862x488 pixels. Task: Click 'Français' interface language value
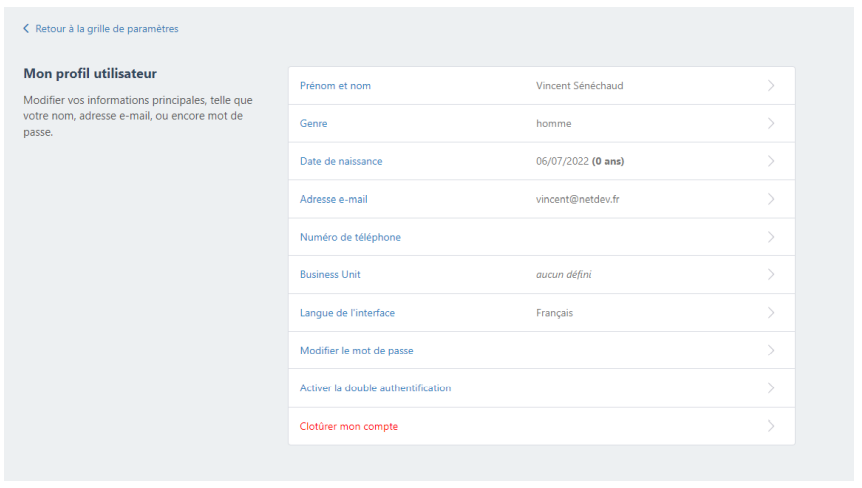pos(554,313)
